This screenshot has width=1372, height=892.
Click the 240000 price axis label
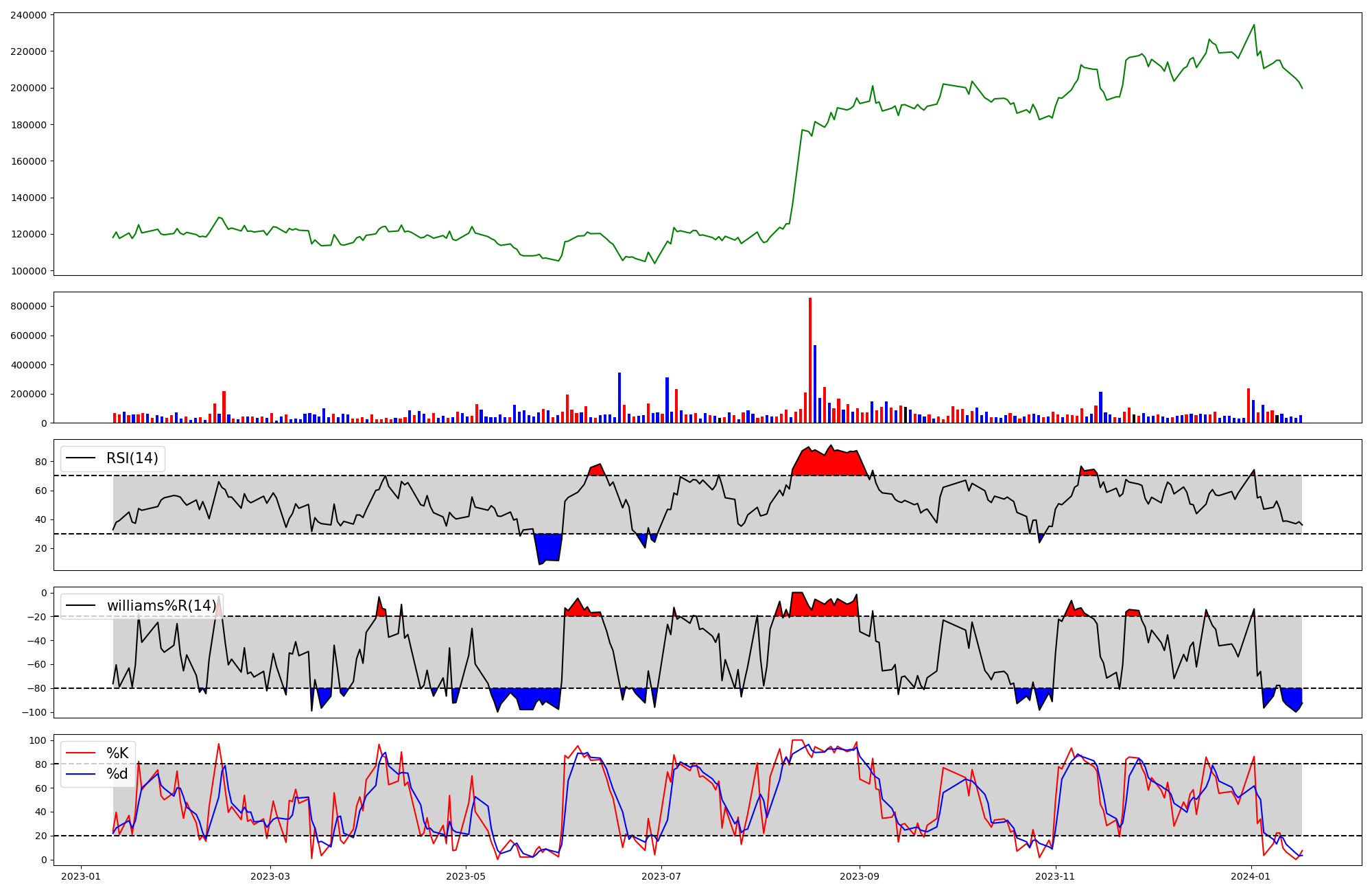[x=28, y=15]
